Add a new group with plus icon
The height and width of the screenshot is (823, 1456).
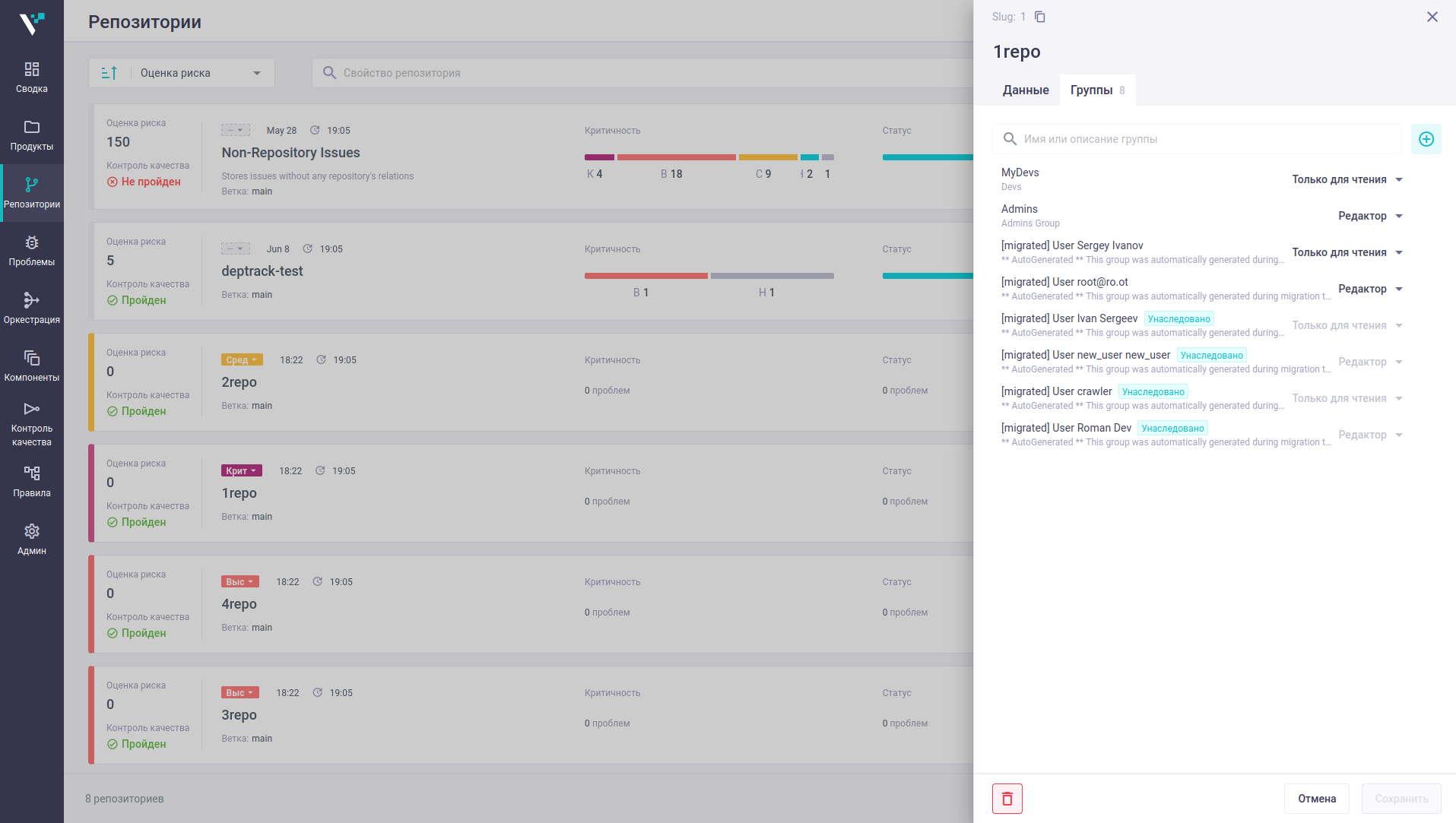[1426, 139]
